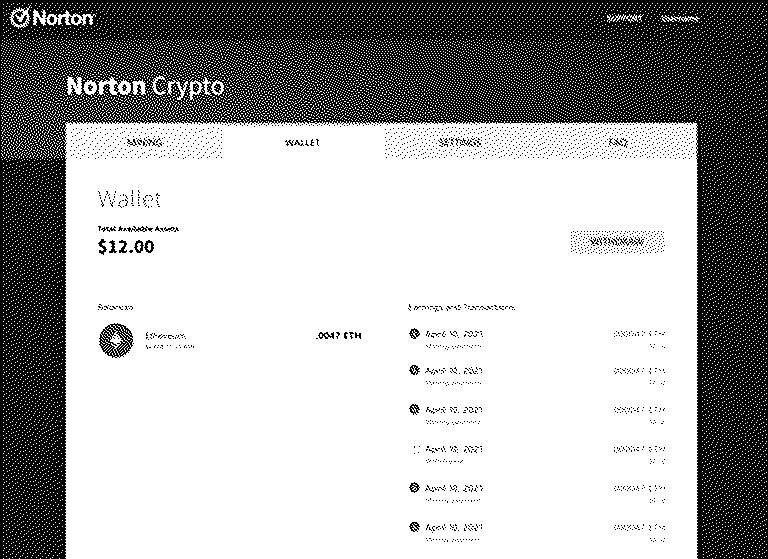Click the first link in the top-right header
This screenshot has height=559, width=768.
click(x=624, y=19)
